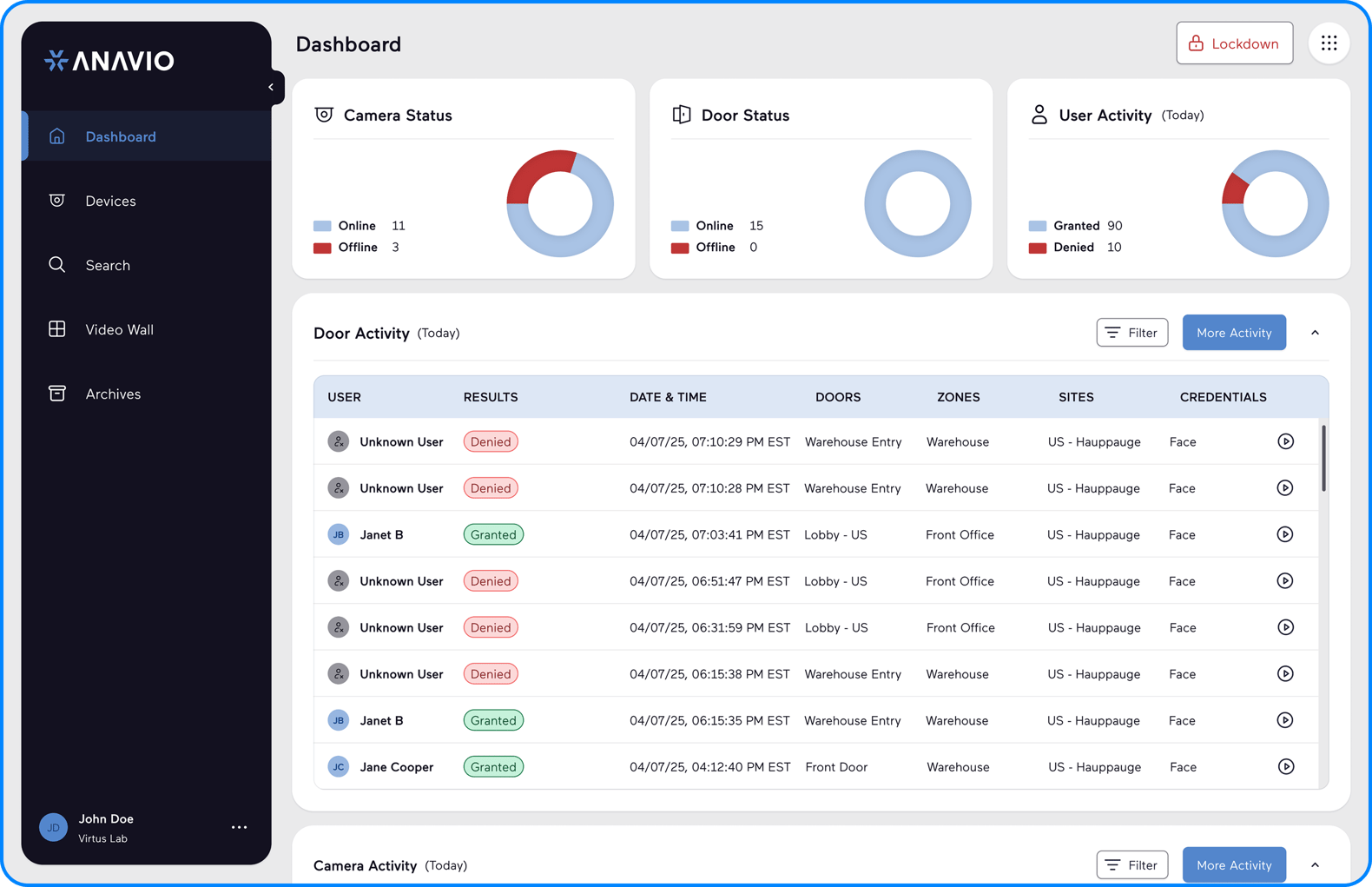Collapse the Camera Activity panel
Viewport: 1372px width, 887px height.
pyautogui.click(x=1315, y=865)
